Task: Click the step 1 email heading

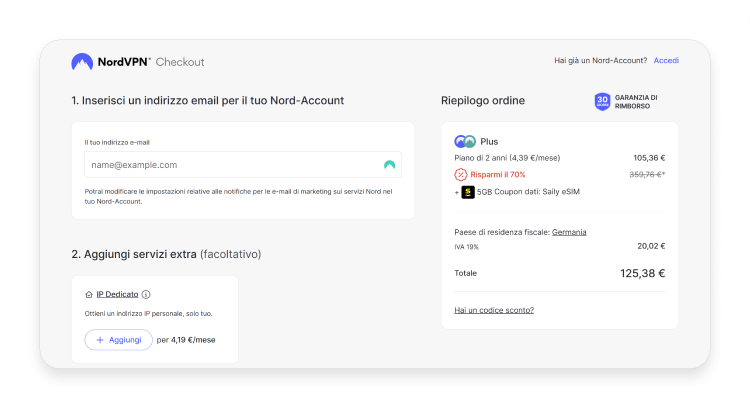Action: click(x=208, y=101)
